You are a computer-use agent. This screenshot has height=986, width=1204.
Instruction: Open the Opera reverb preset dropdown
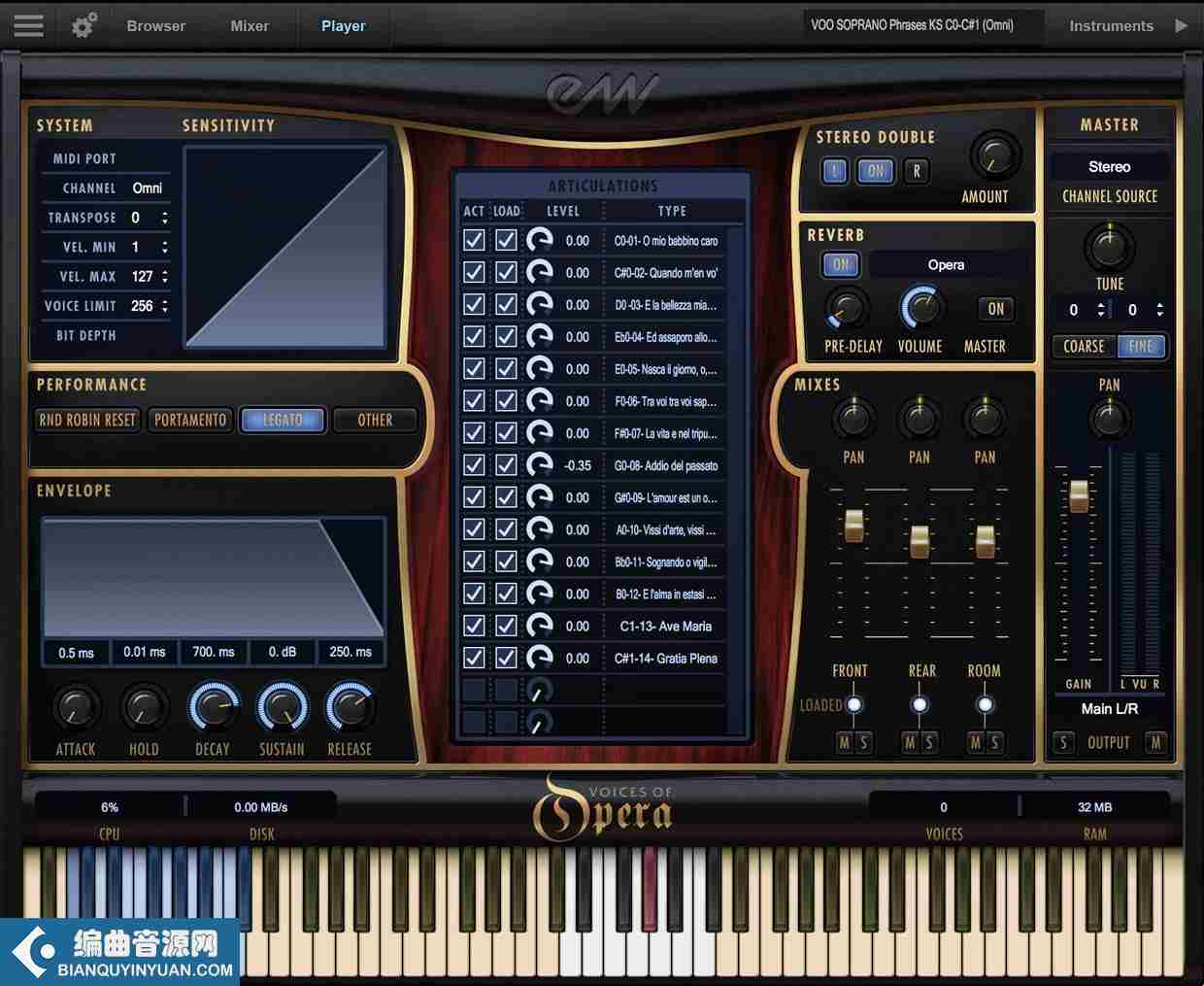(x=947, y=264)
